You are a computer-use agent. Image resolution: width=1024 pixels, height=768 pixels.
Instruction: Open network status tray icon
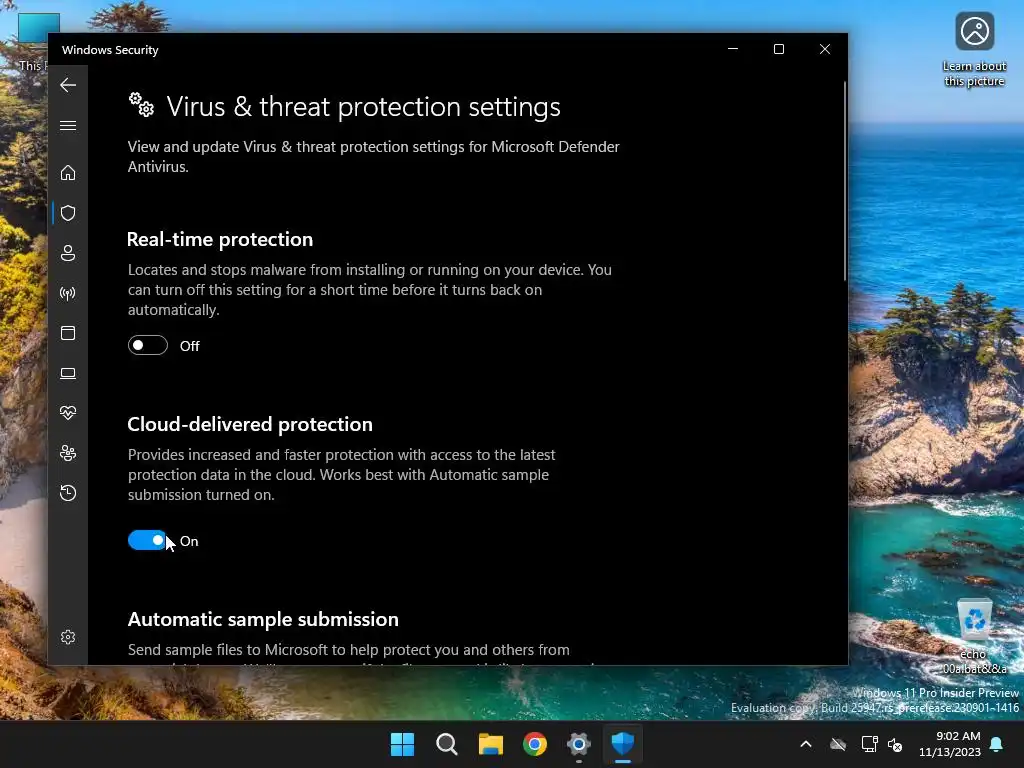[869, 744]
